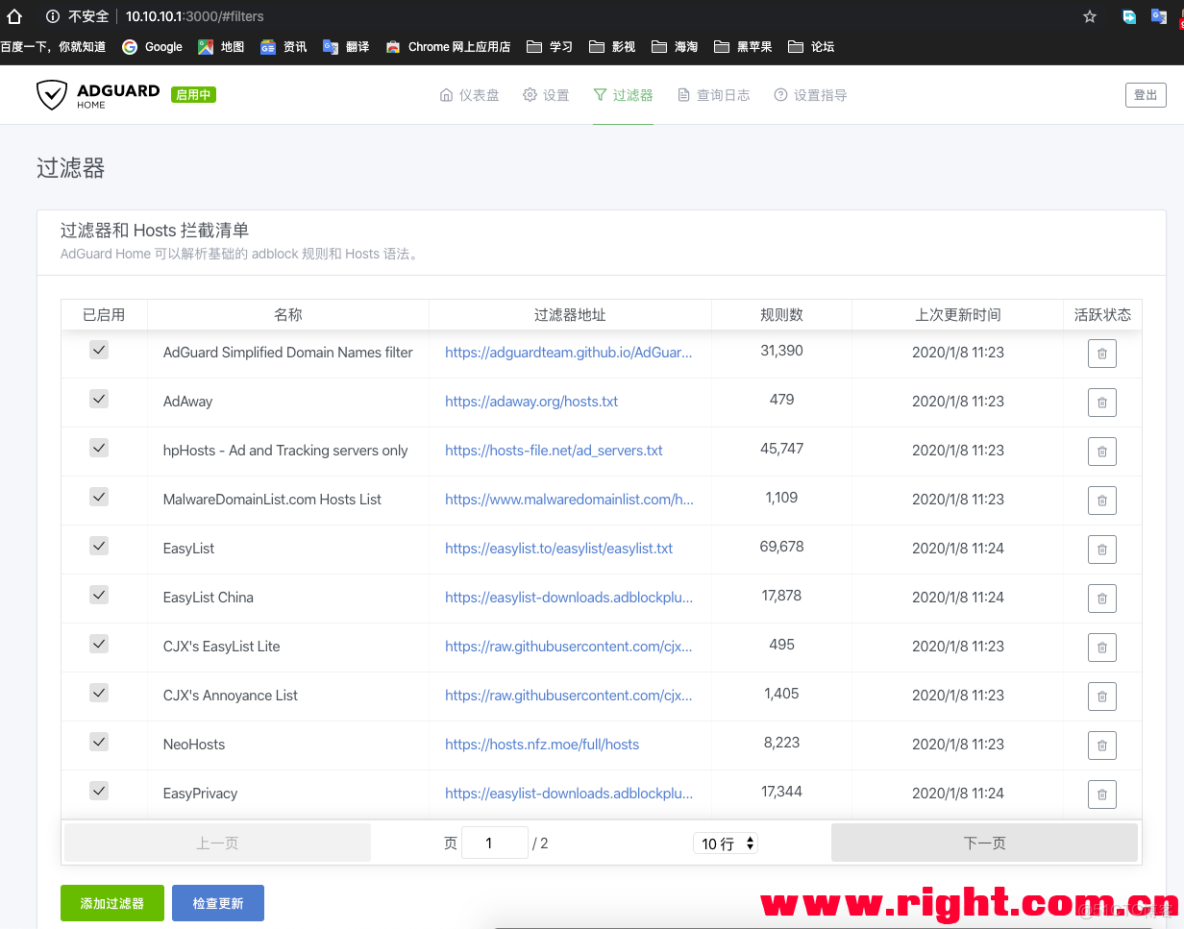Toggle the EasyPrivacy filter checkbox
Screen dimensions: 1184x929
click(x=98, y=790)
